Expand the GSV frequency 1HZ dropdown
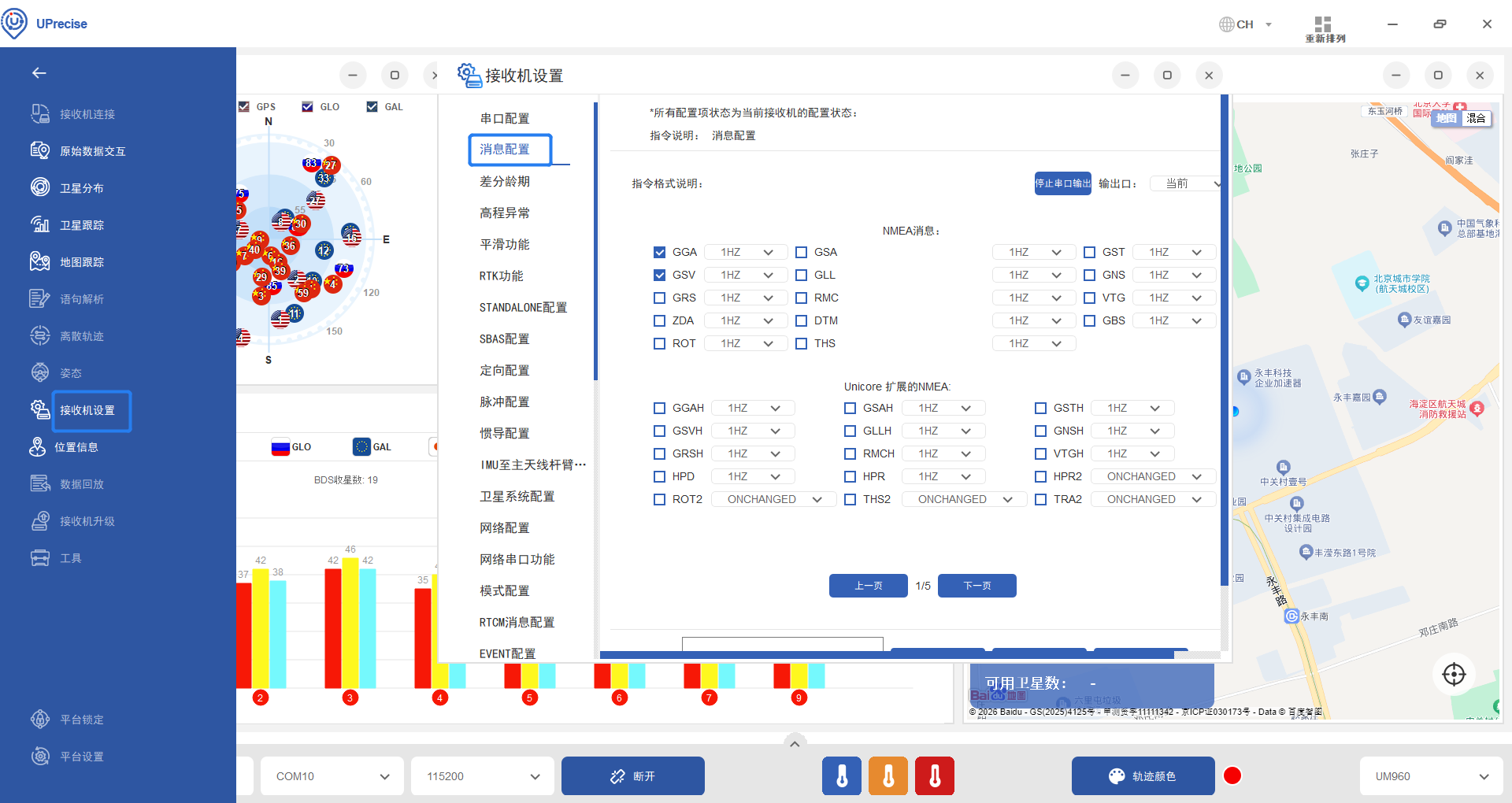Image resolution: width=1512 pixels, height=803 pixels. tap(746, 276)
